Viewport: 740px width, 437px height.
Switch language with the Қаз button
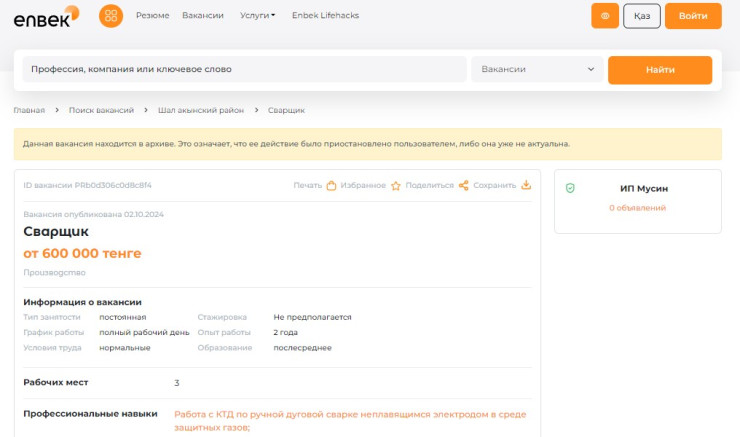642,16
